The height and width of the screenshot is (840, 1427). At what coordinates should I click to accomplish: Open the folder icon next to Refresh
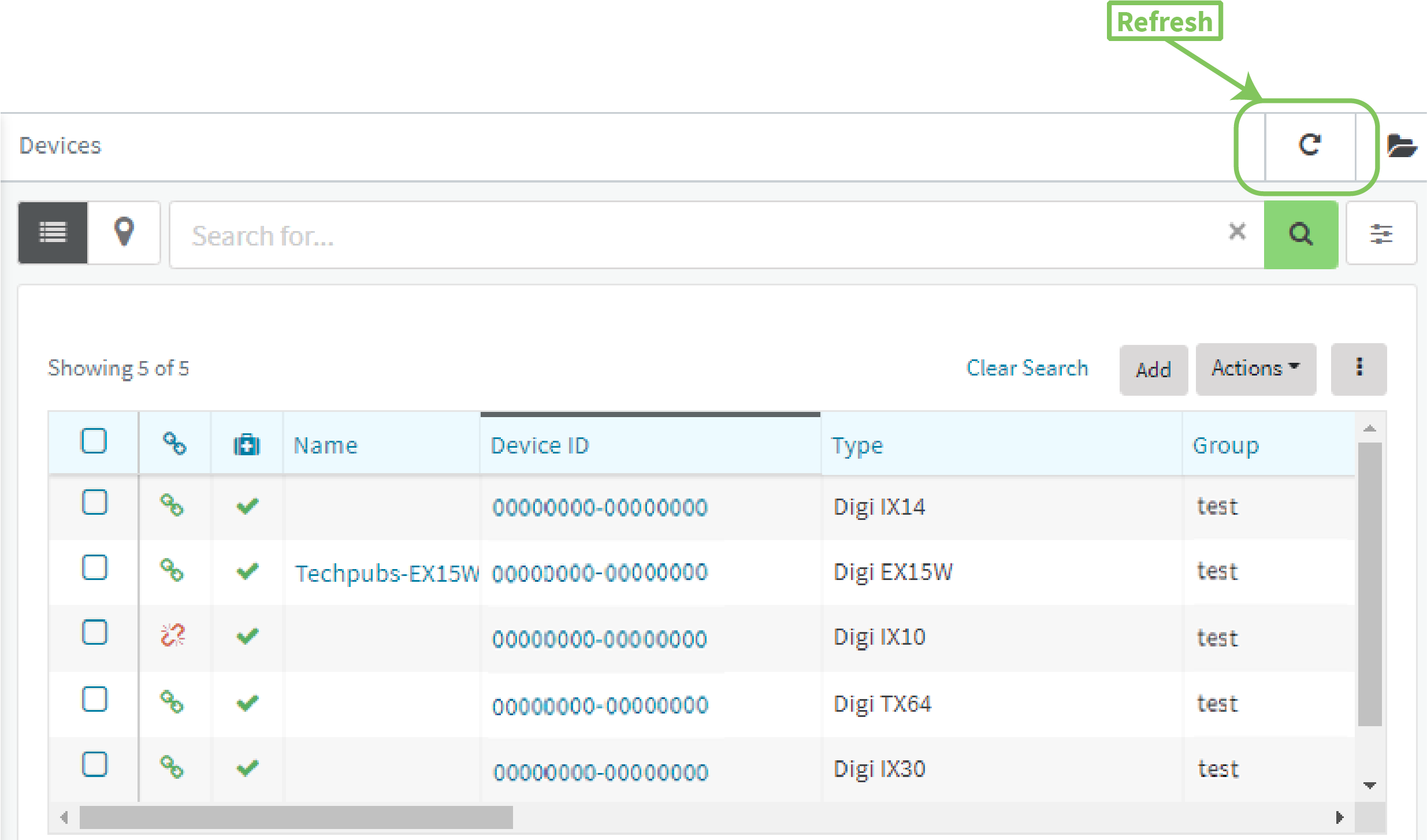(x=1401, y=146)
